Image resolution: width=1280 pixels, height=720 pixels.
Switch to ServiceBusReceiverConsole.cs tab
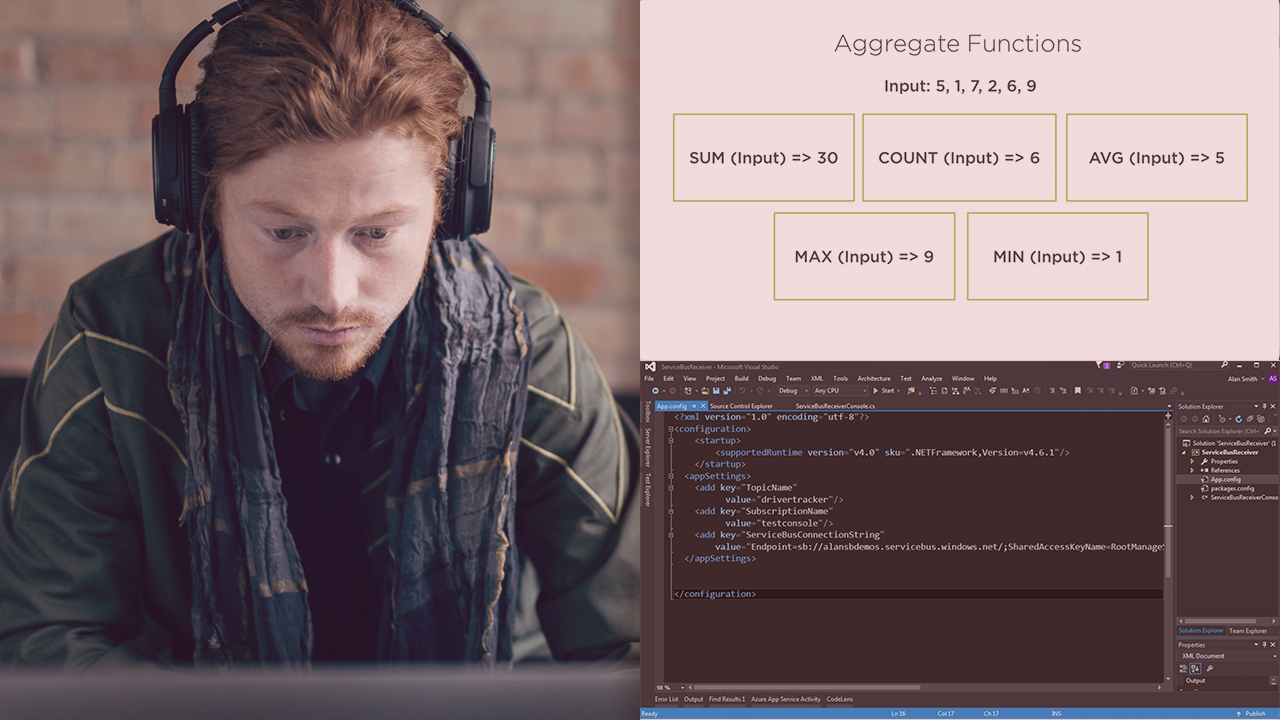835,406
